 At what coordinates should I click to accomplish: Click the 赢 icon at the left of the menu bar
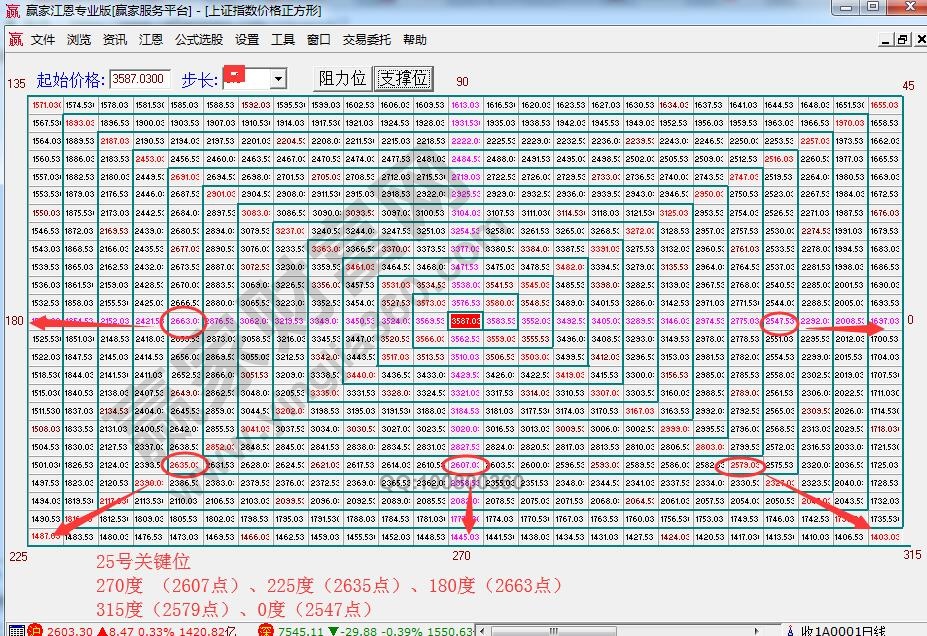(x=13, y=40)
